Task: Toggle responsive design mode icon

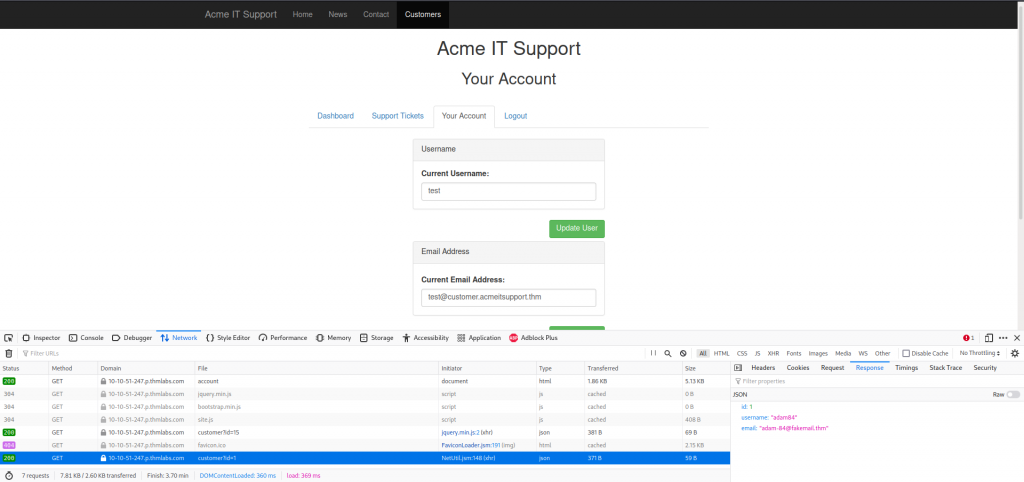Action: [988, 338]
